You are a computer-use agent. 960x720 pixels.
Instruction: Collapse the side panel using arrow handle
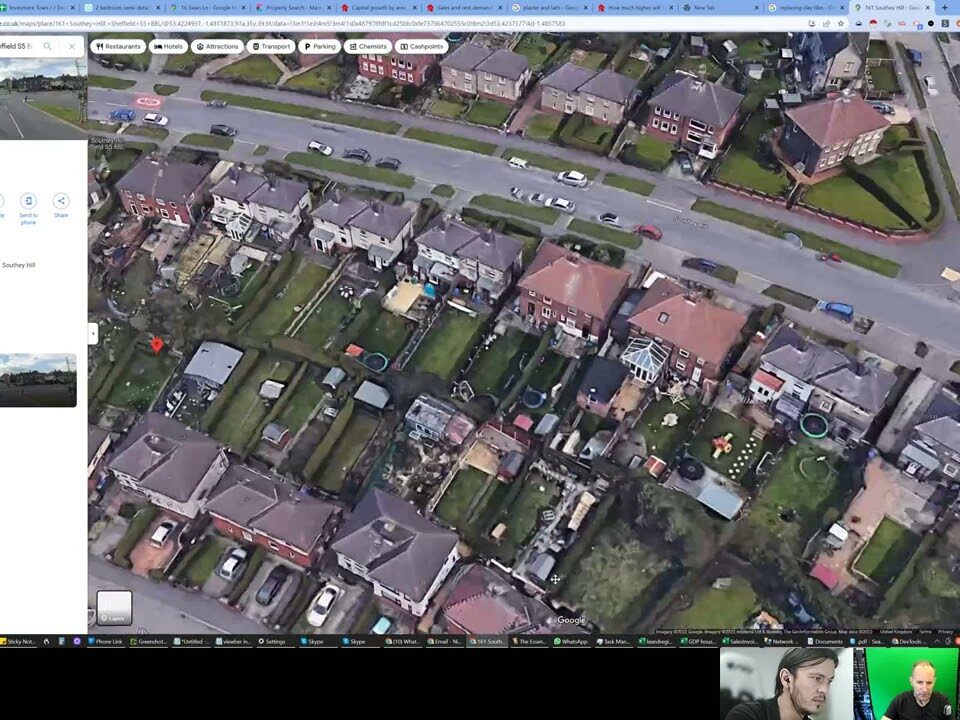click(92, 334)
